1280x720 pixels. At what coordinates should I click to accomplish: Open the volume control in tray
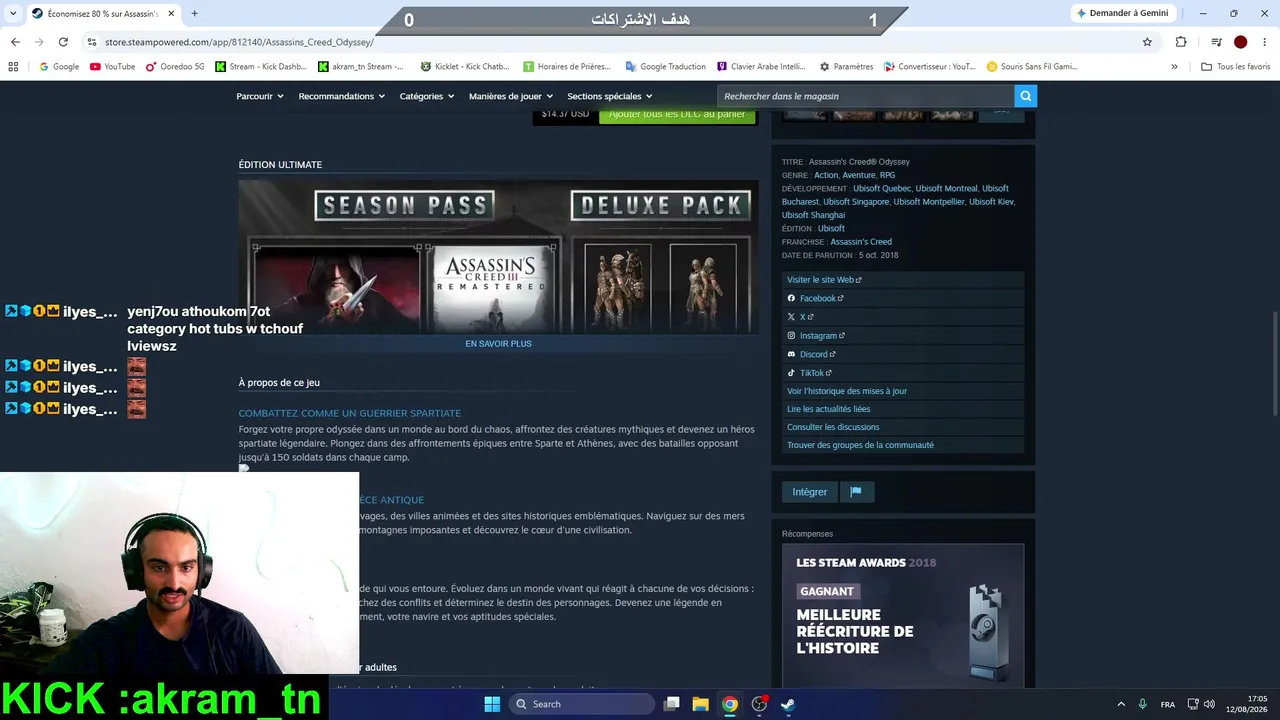(1209, 704)
